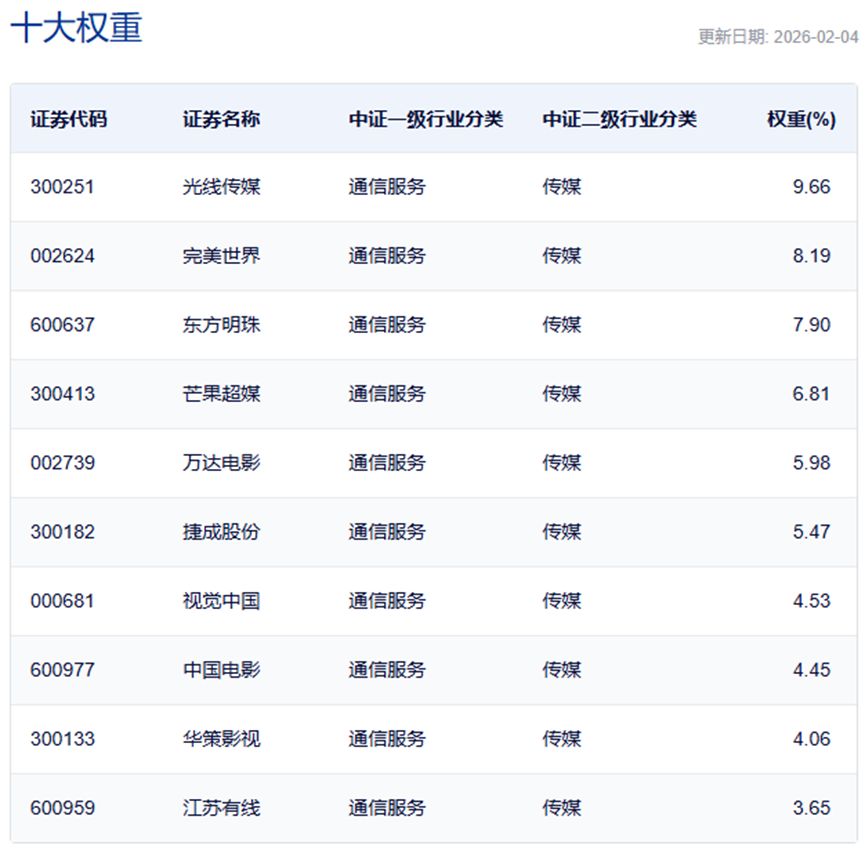Click the 十大权重 heading
The height and width of the screenshot is (849, 865).
pyautogui.click(x=76, y=27)
